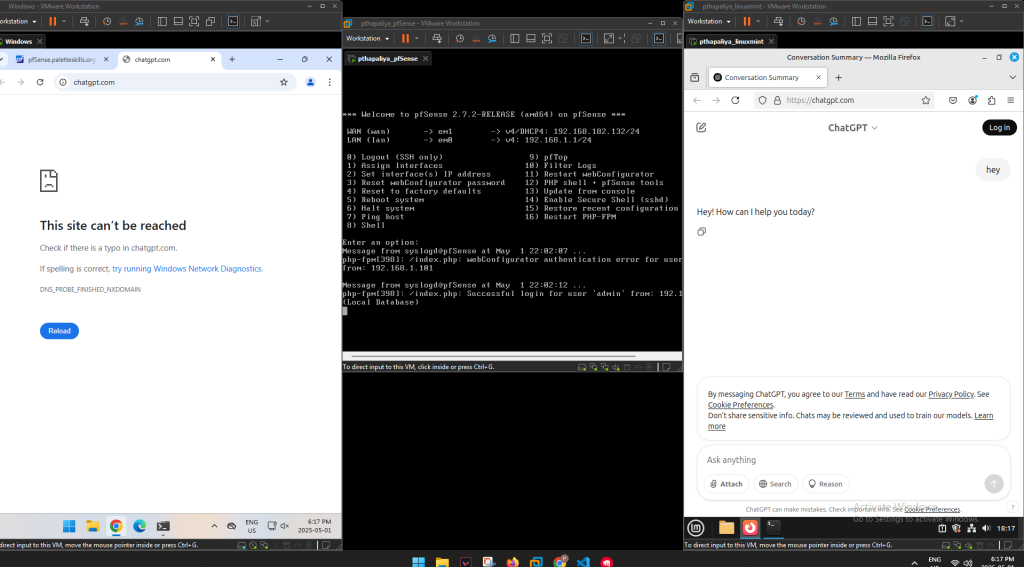The height and width of the screenshot is (567, 1024).
Task: Copy the ChatGPT response using the copy icon
Action: tap(702, 232)
